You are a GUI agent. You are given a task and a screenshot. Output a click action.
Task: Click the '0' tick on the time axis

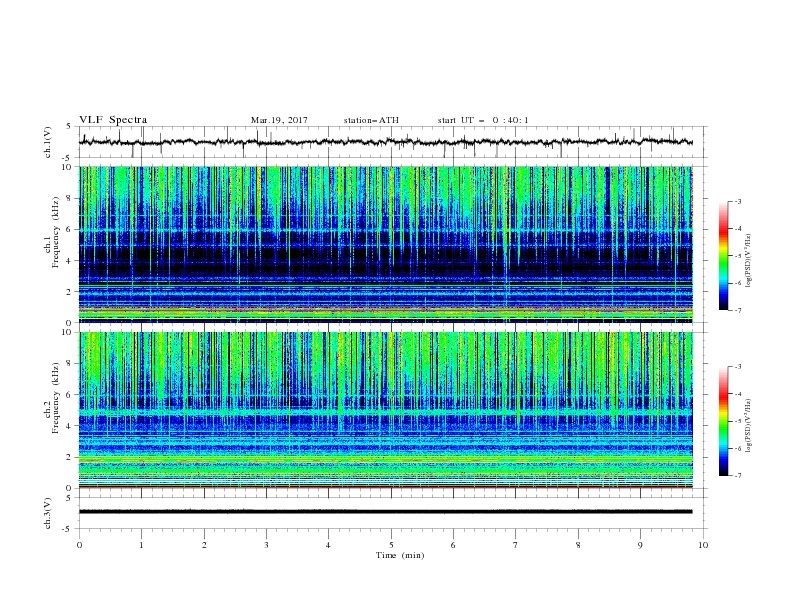79,545
